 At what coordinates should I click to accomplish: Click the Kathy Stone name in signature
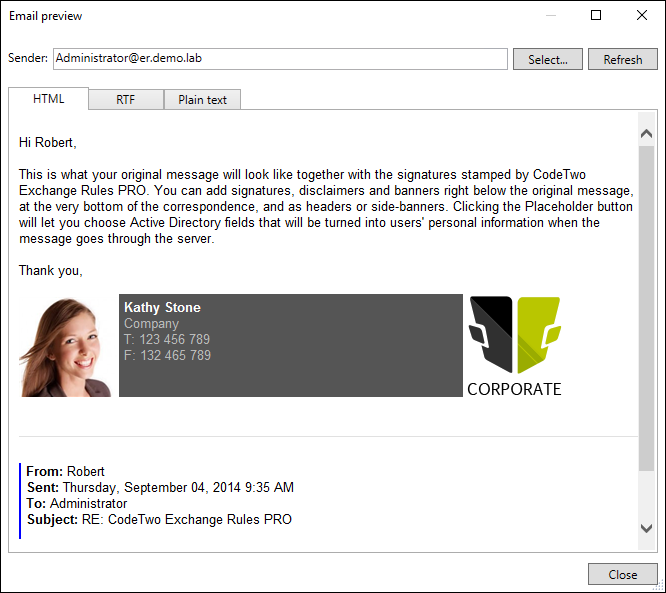(x=162, y=307)
